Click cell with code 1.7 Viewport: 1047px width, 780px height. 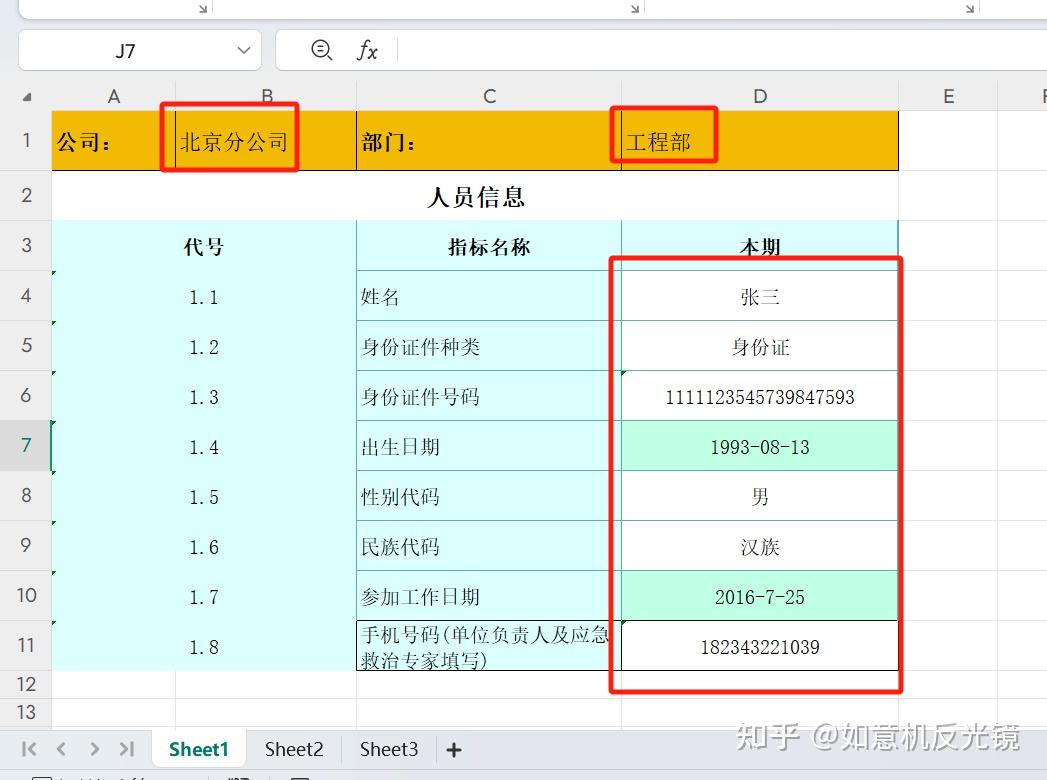click(x=204, y=596)
